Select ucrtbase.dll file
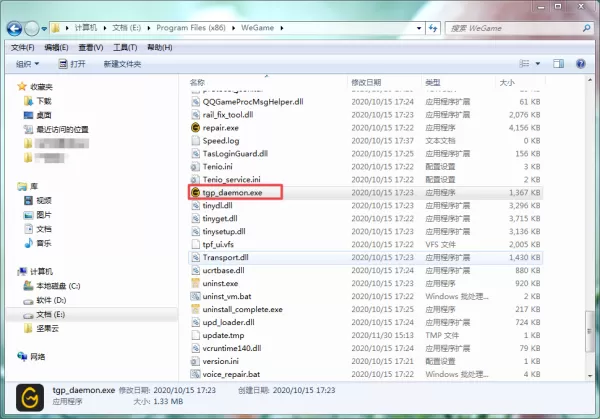 (223, 271)
